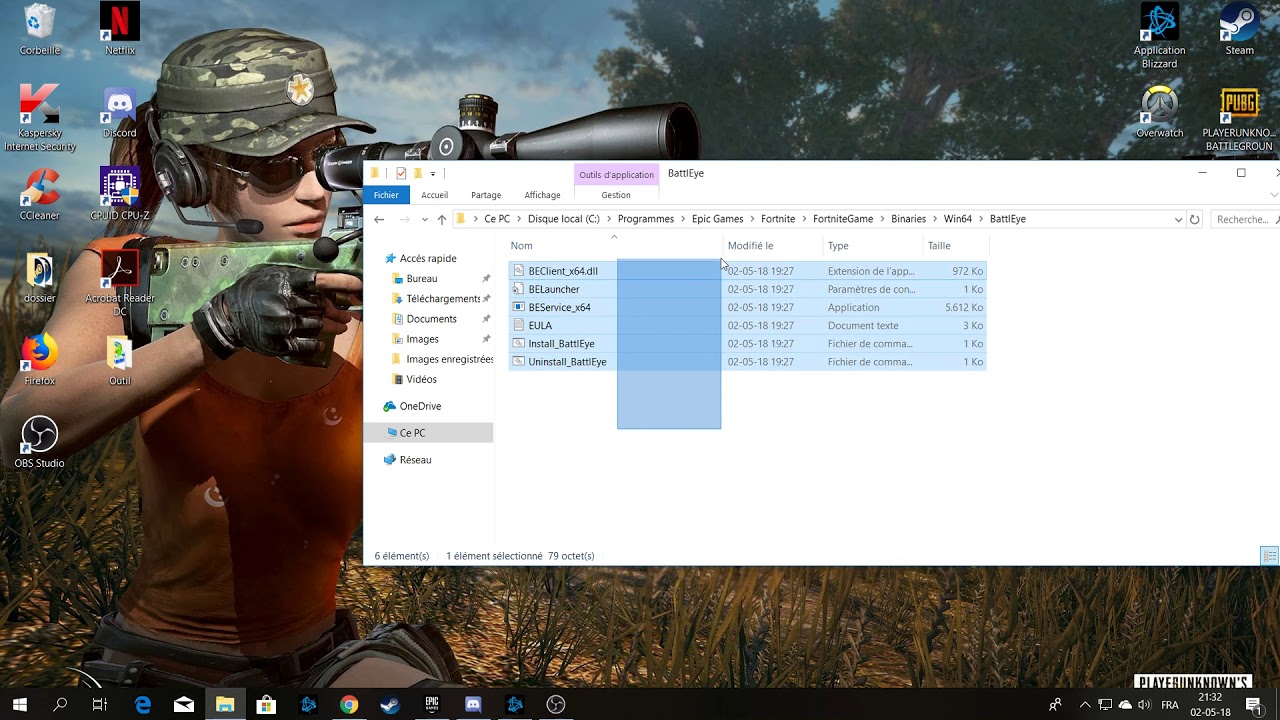Click the CPUID CPU-Z desktop shortcut
The height and width of the screenshot is (720, 1280).
point(120,195)
